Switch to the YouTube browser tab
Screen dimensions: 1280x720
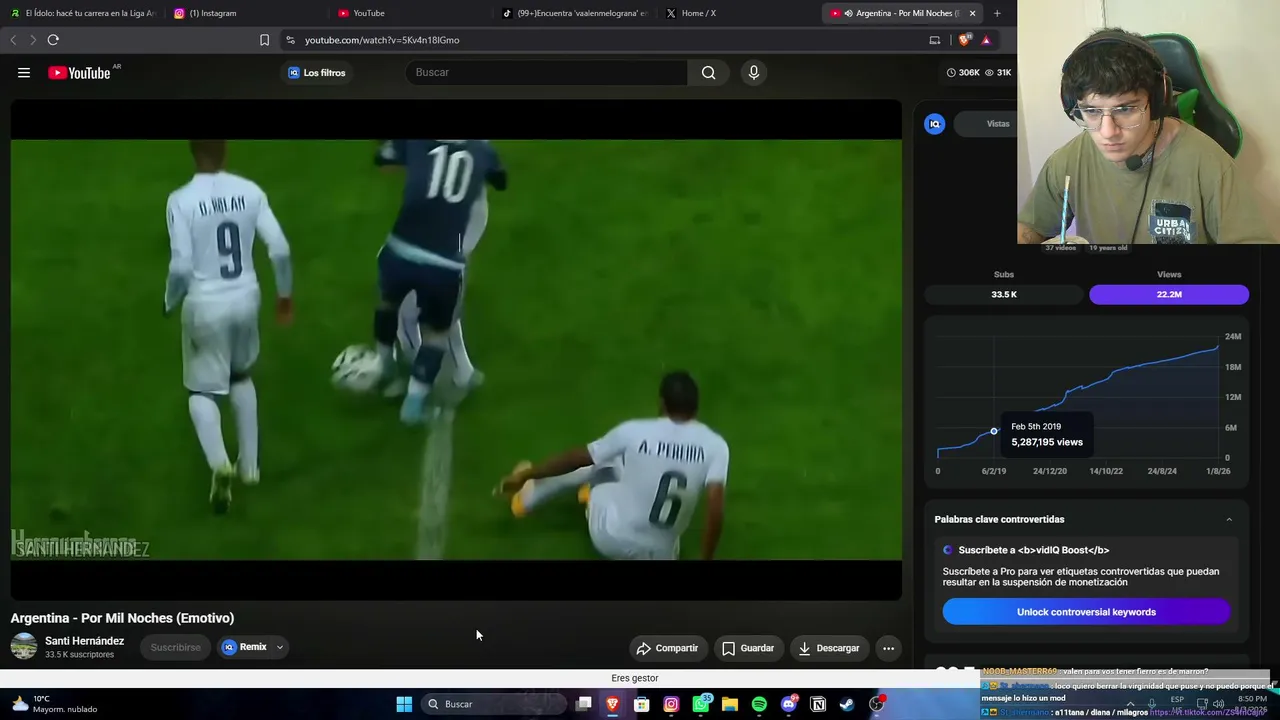(412, 13)
